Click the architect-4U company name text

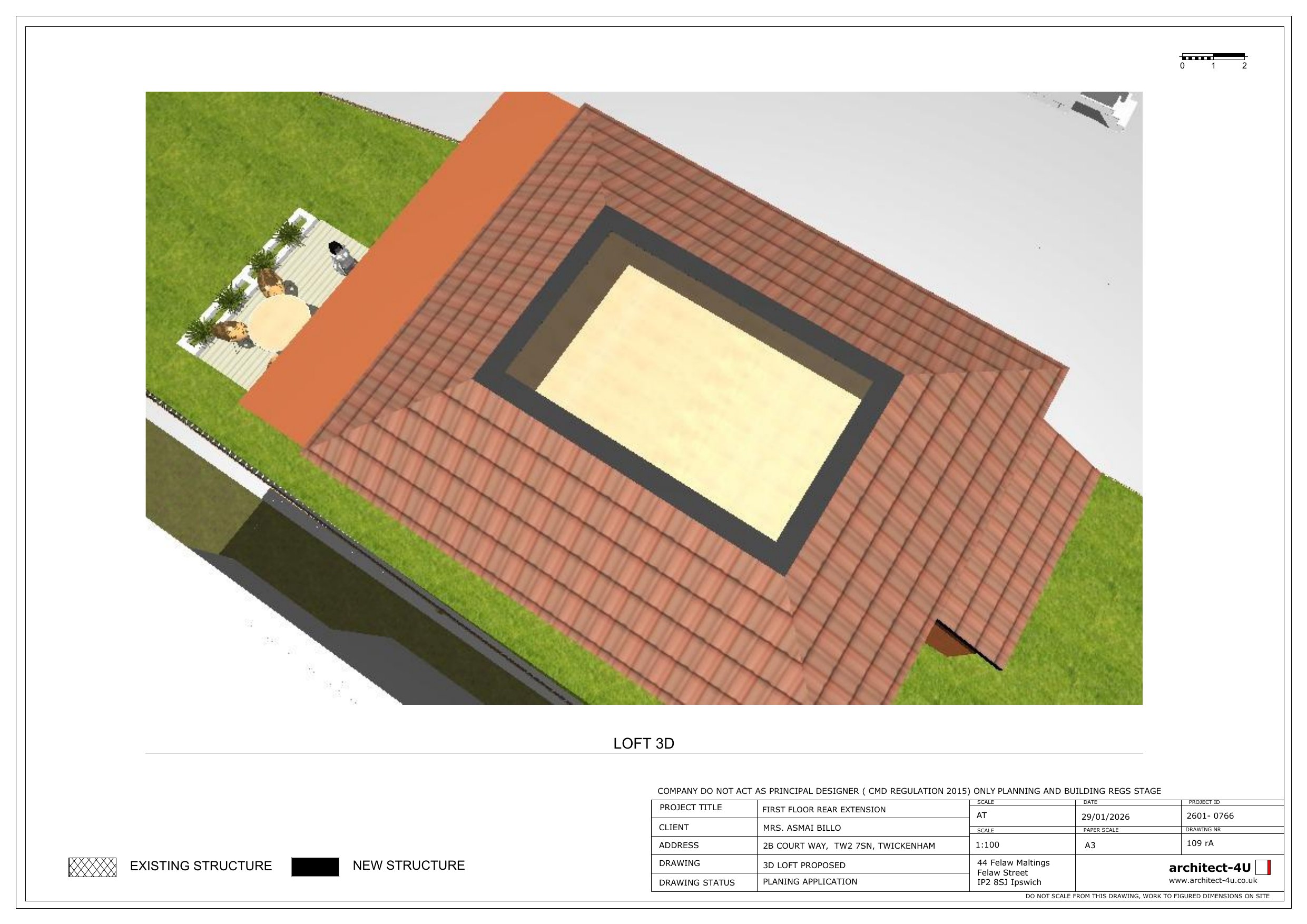[1209, 868]
